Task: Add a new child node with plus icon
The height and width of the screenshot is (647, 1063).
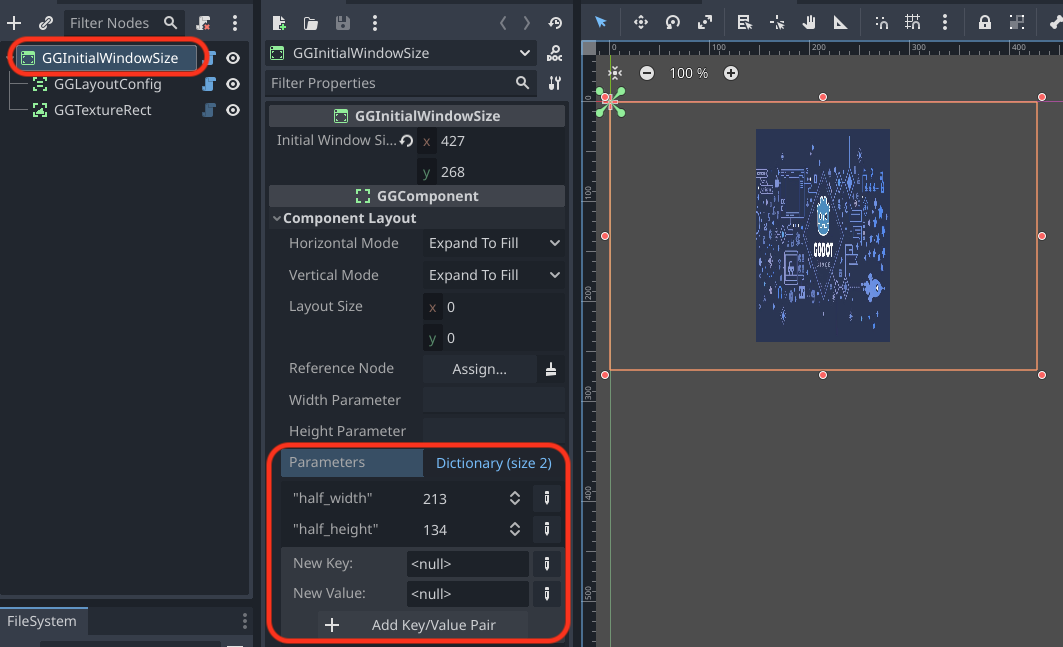Action: [14, 23]
